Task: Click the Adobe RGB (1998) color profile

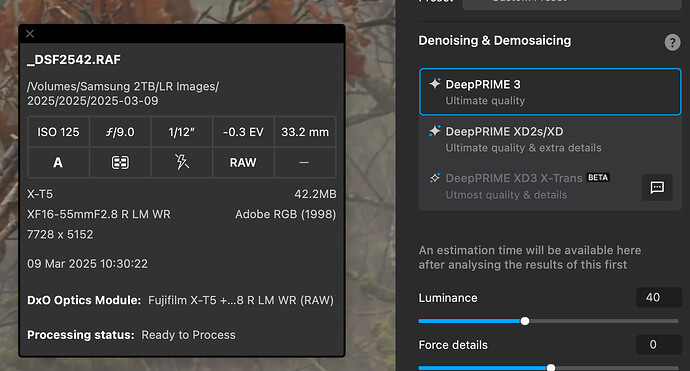Action: pos(286,214)
